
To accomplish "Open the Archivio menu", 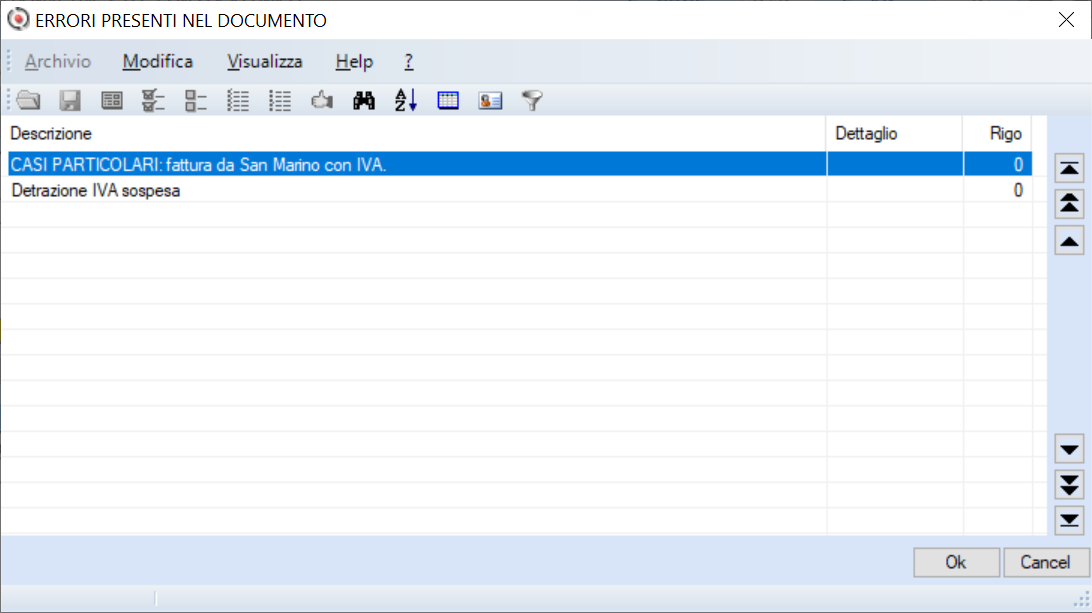I will 58,61.
